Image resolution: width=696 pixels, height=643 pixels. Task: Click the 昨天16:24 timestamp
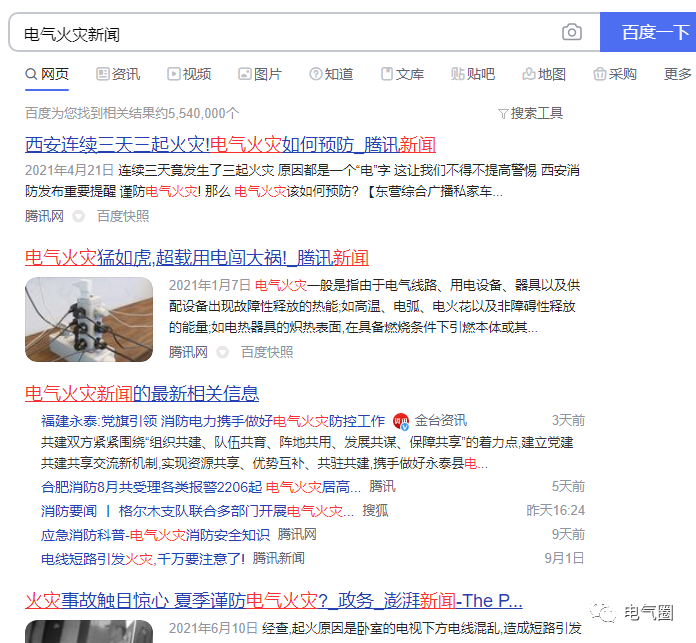tap(556, 511)
